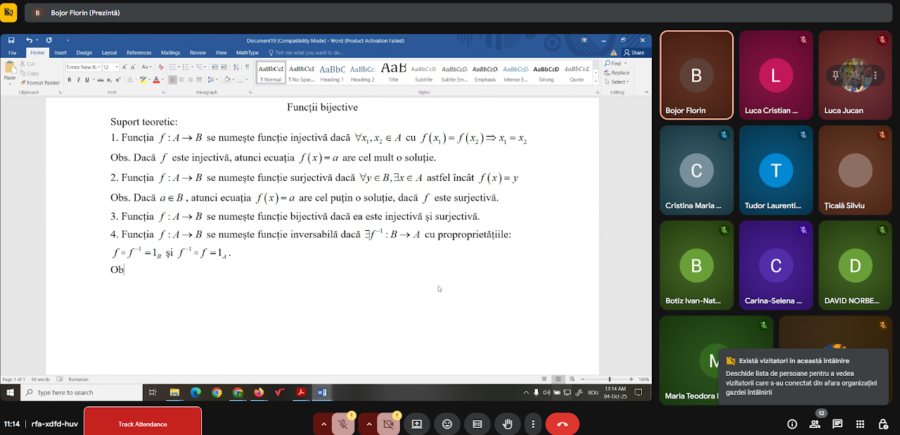900x435 pixels.
Task: Expand the font name dropdown
Action: point(99,67)
